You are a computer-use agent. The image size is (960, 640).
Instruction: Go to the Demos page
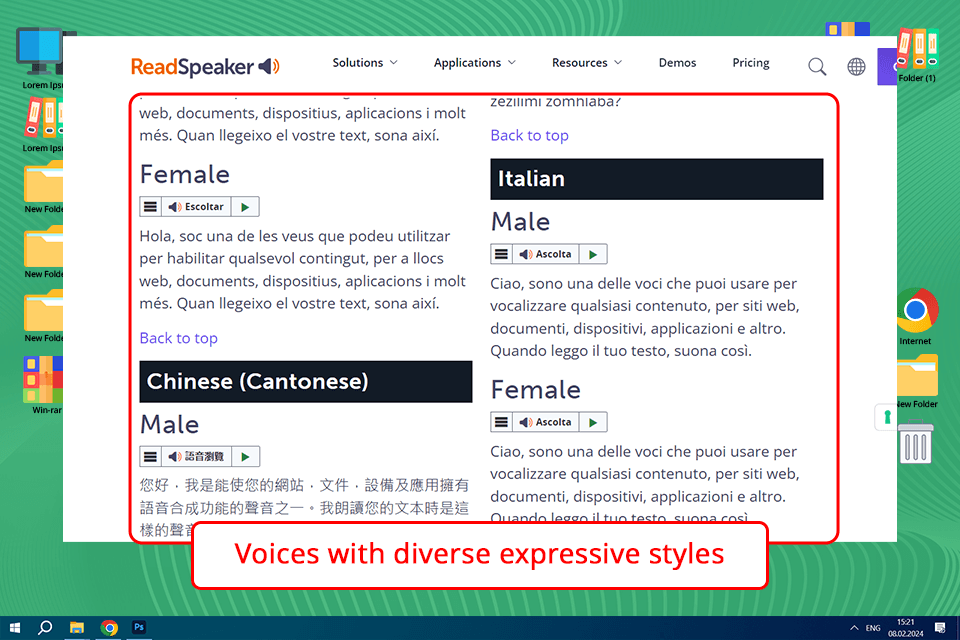(x=677, y=62)
